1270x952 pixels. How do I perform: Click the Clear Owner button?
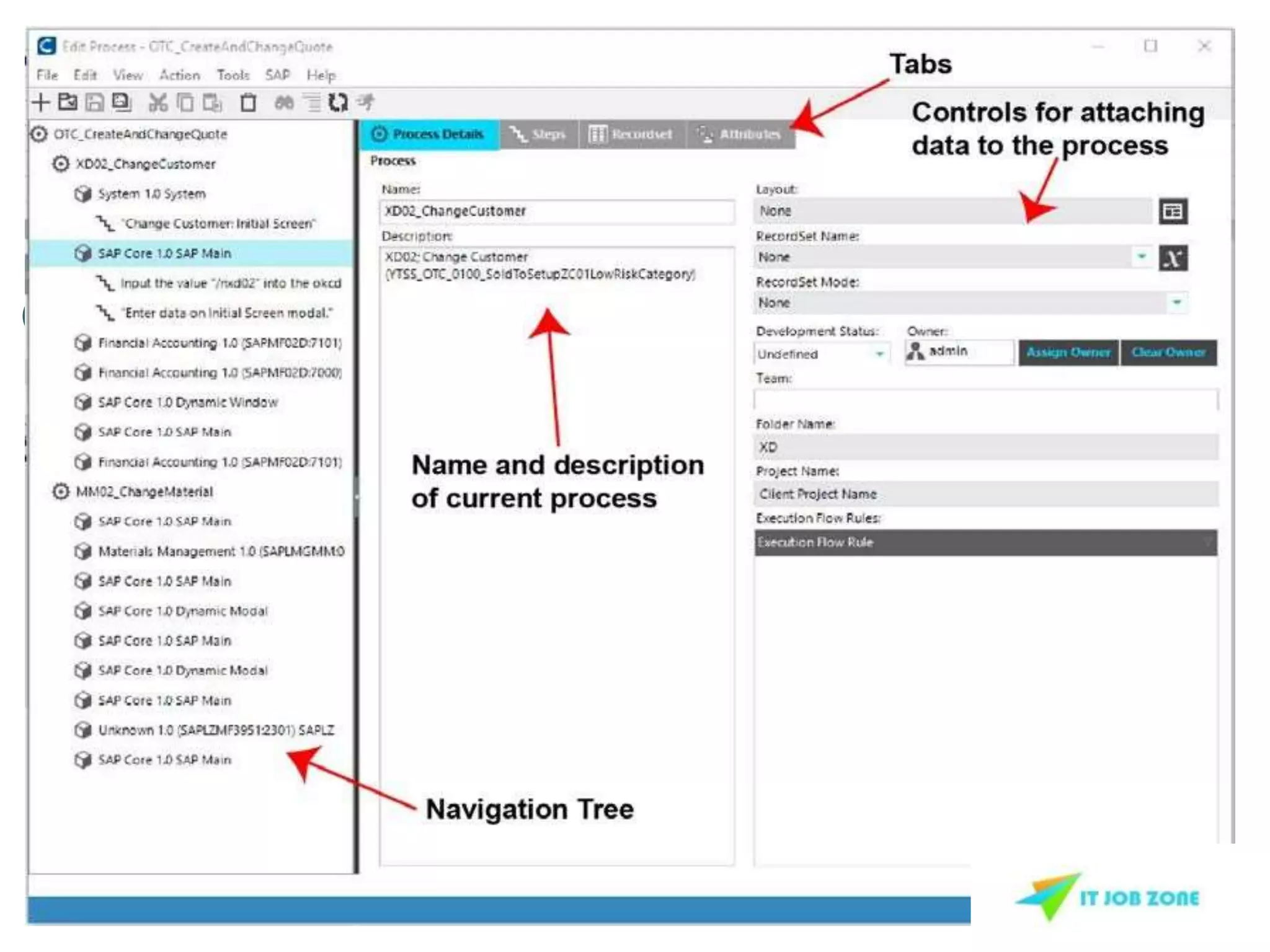(1168, 353)
